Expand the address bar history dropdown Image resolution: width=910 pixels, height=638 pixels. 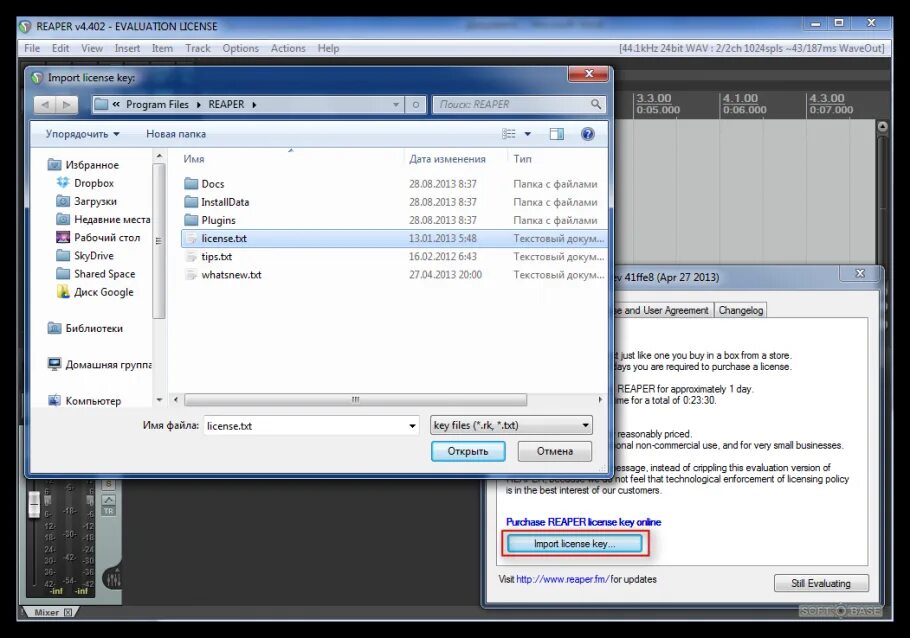pos(396,104)
